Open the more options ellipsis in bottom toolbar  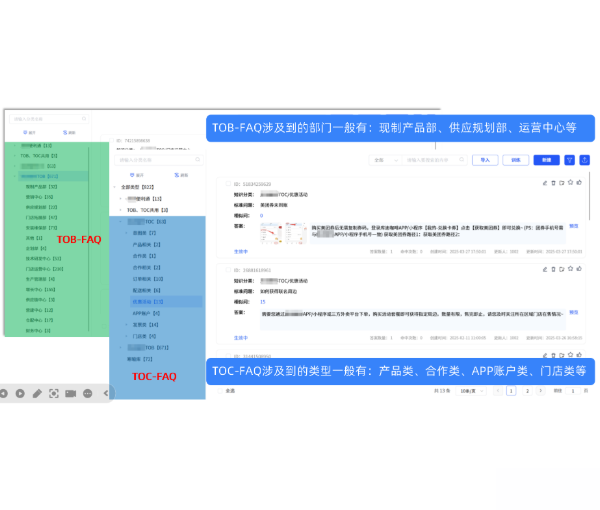(x=88, y=393)
